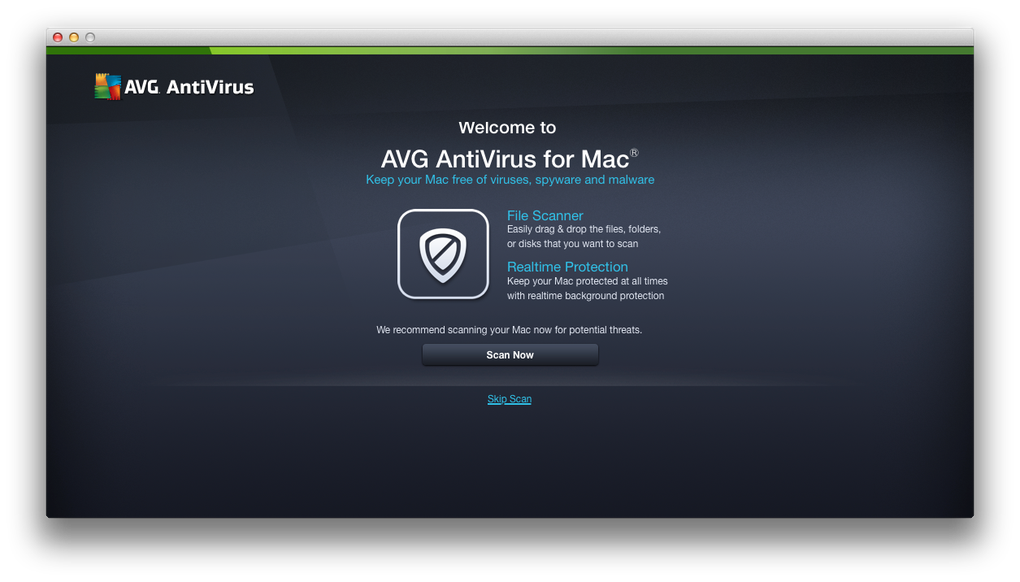Click the 'We recommend scanning your Mac' message
Viewport: 1020px width, 582px height.
[509, 330]
